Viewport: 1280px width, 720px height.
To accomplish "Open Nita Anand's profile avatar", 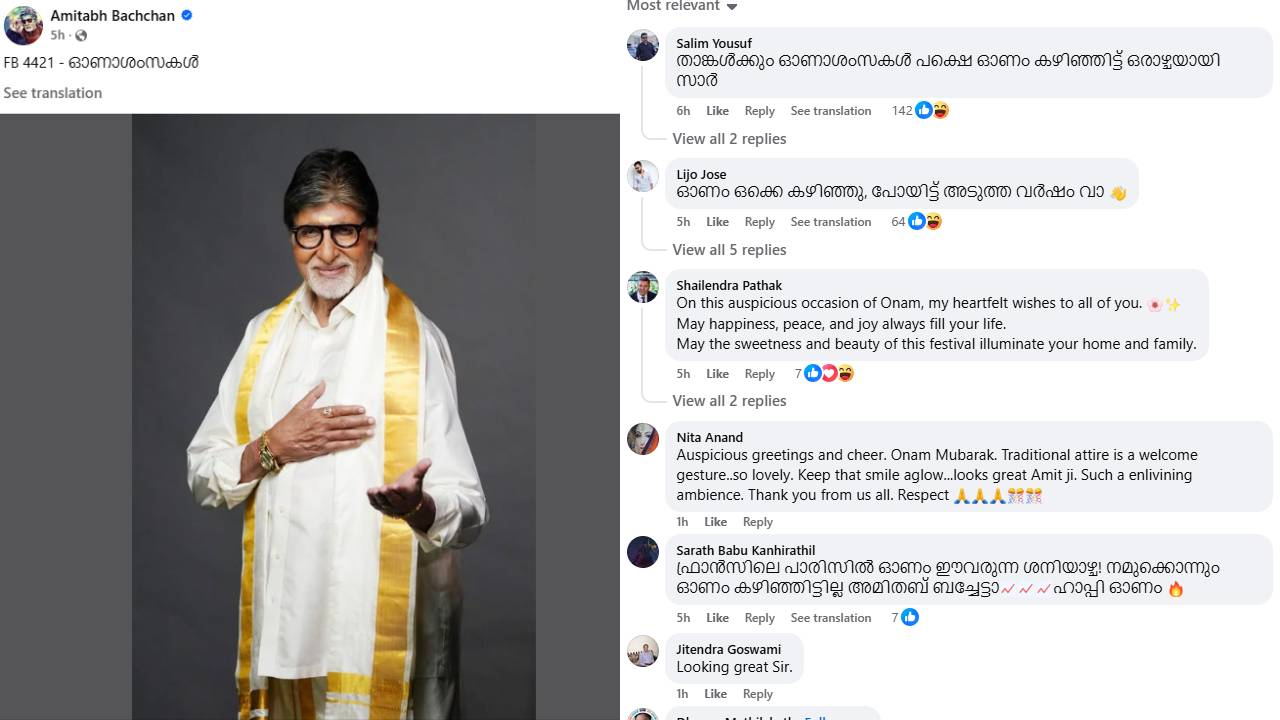I will (x=643, y=439).
